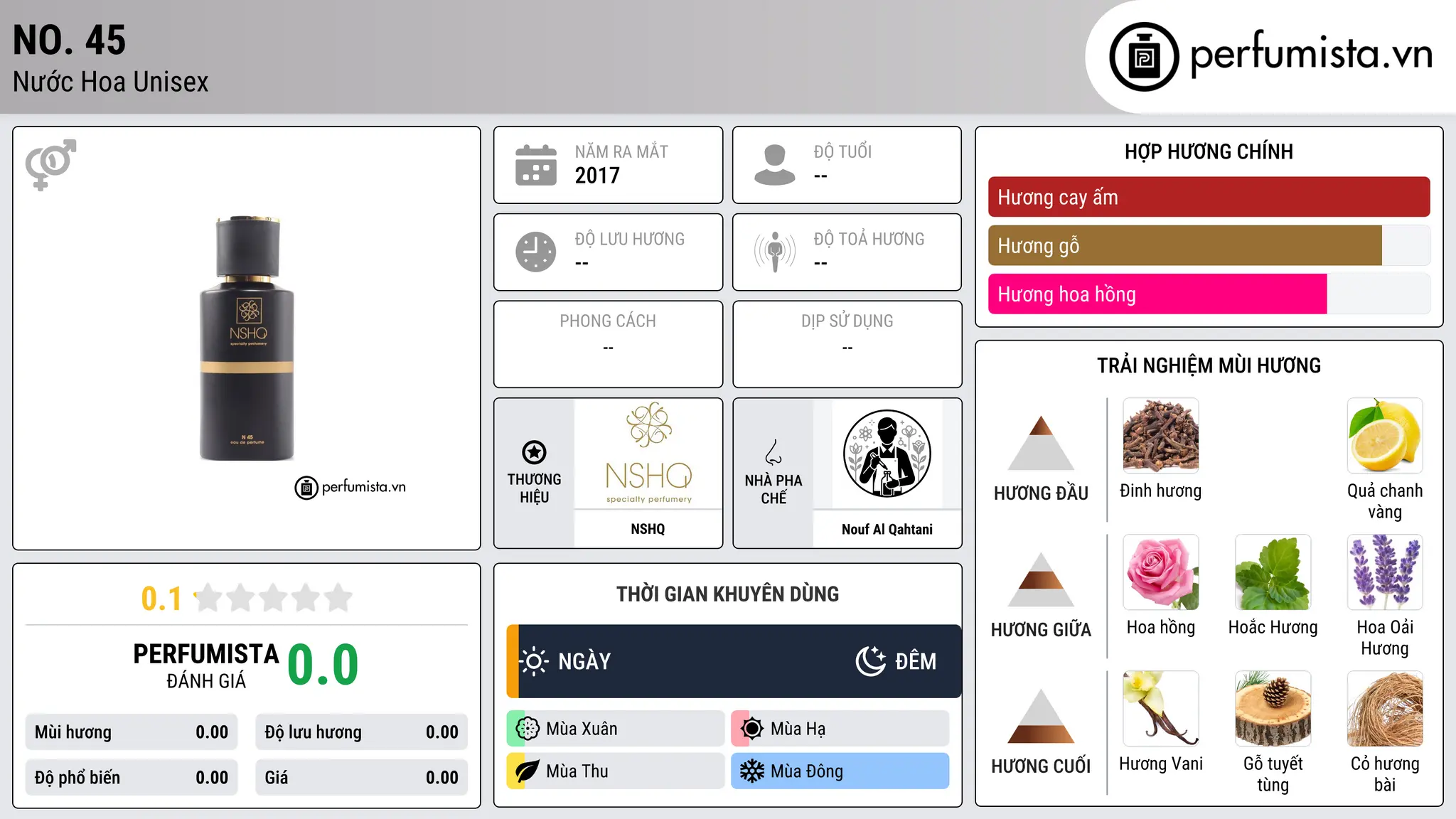This screenshot has height=819, width=1456.
Task: Click the NO. 45 perfume title
Action: point(70,41)
